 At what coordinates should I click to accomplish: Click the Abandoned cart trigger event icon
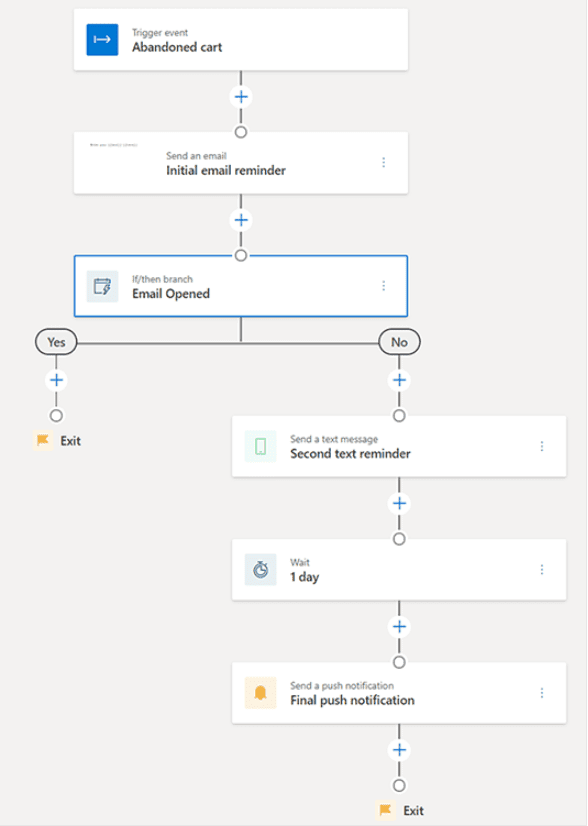[x=102, y=40]
